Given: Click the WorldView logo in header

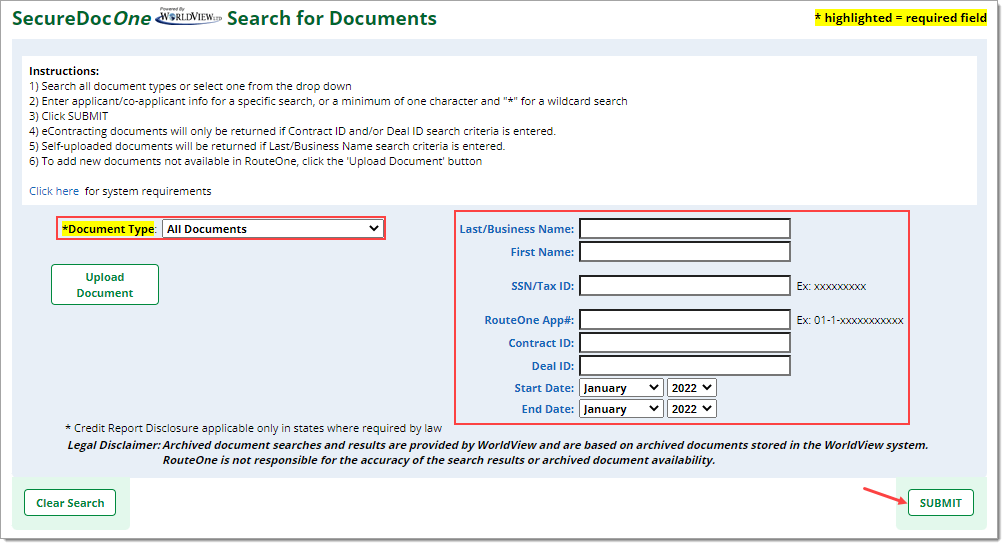Looking at the screenshot, I should point(189,16).
